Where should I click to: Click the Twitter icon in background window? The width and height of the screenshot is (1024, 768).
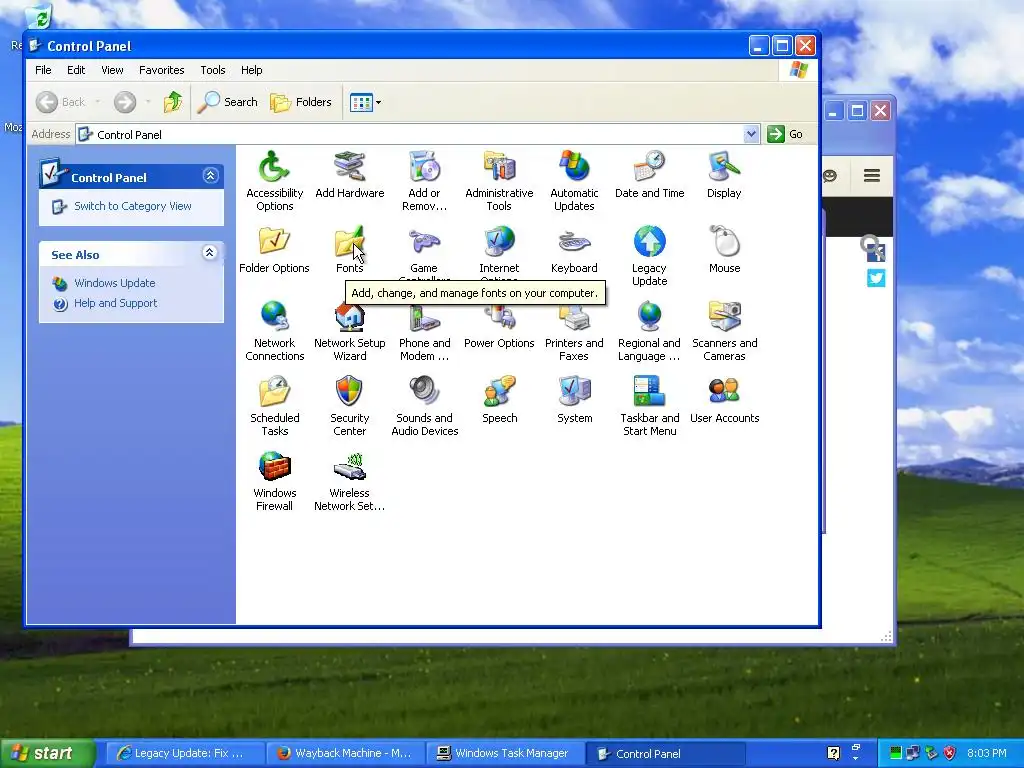(x=876, y=278)
